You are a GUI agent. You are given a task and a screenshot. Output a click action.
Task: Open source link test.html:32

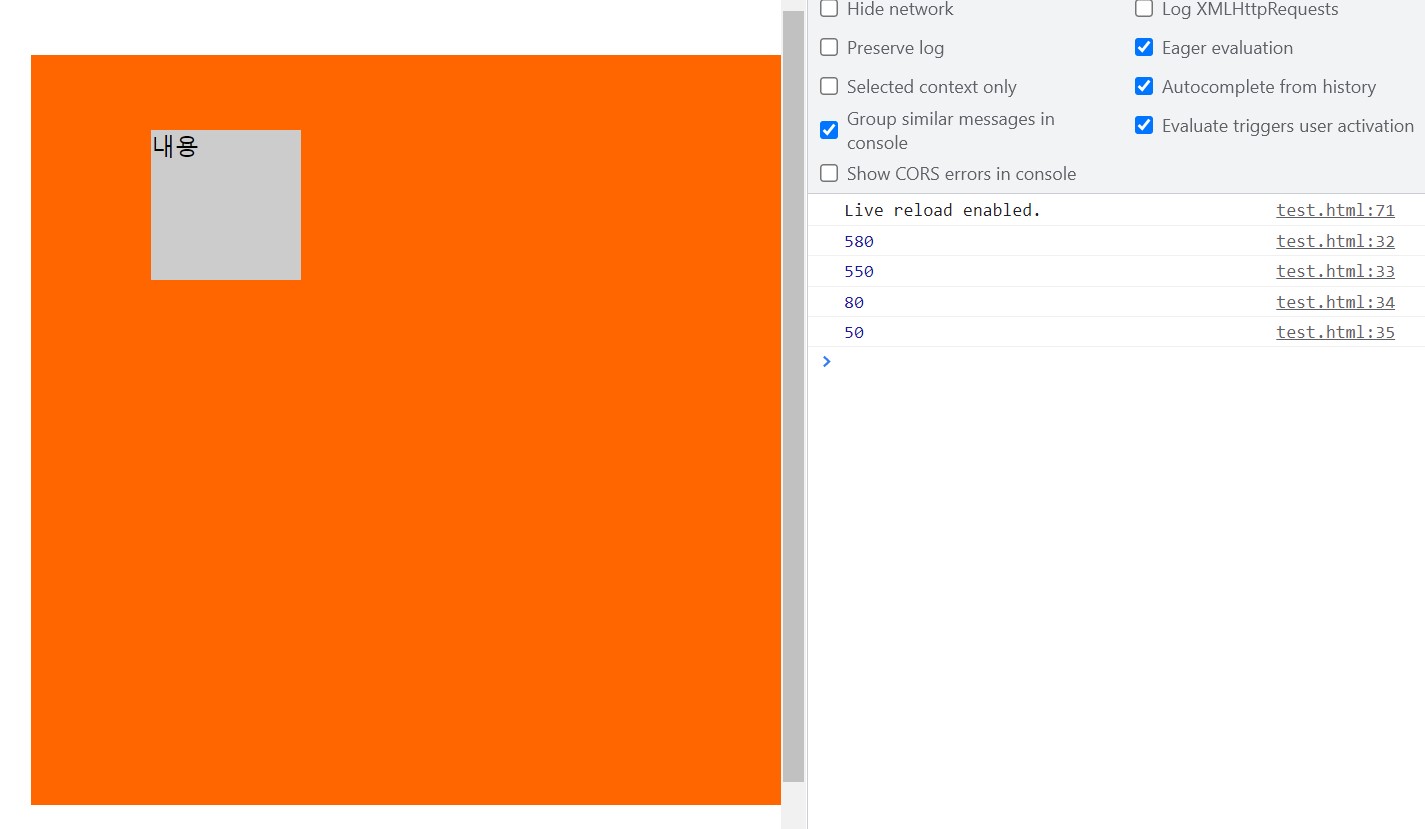1335,241
